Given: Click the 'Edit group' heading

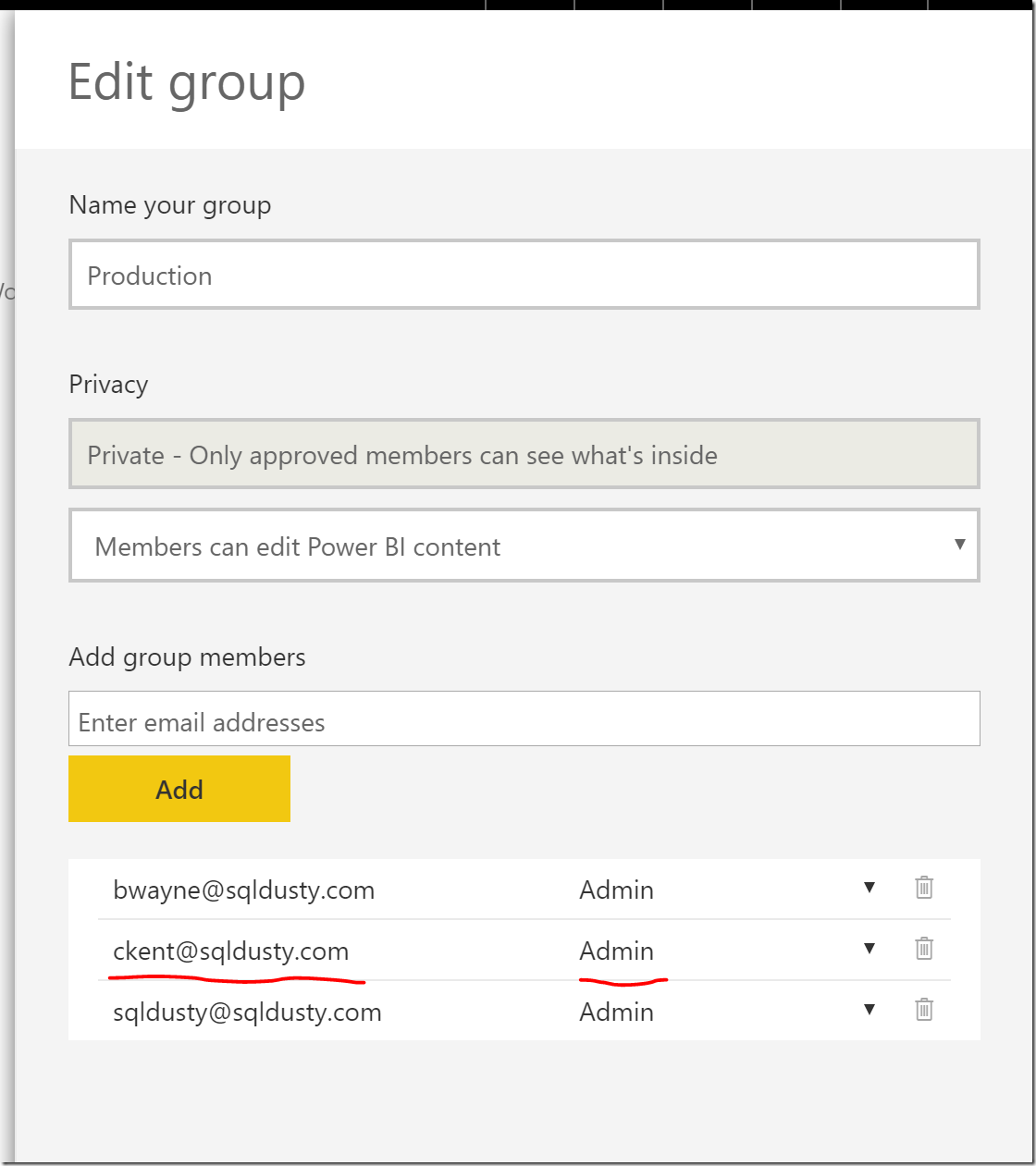Looking at the screenshot, I should pos(186,82).
